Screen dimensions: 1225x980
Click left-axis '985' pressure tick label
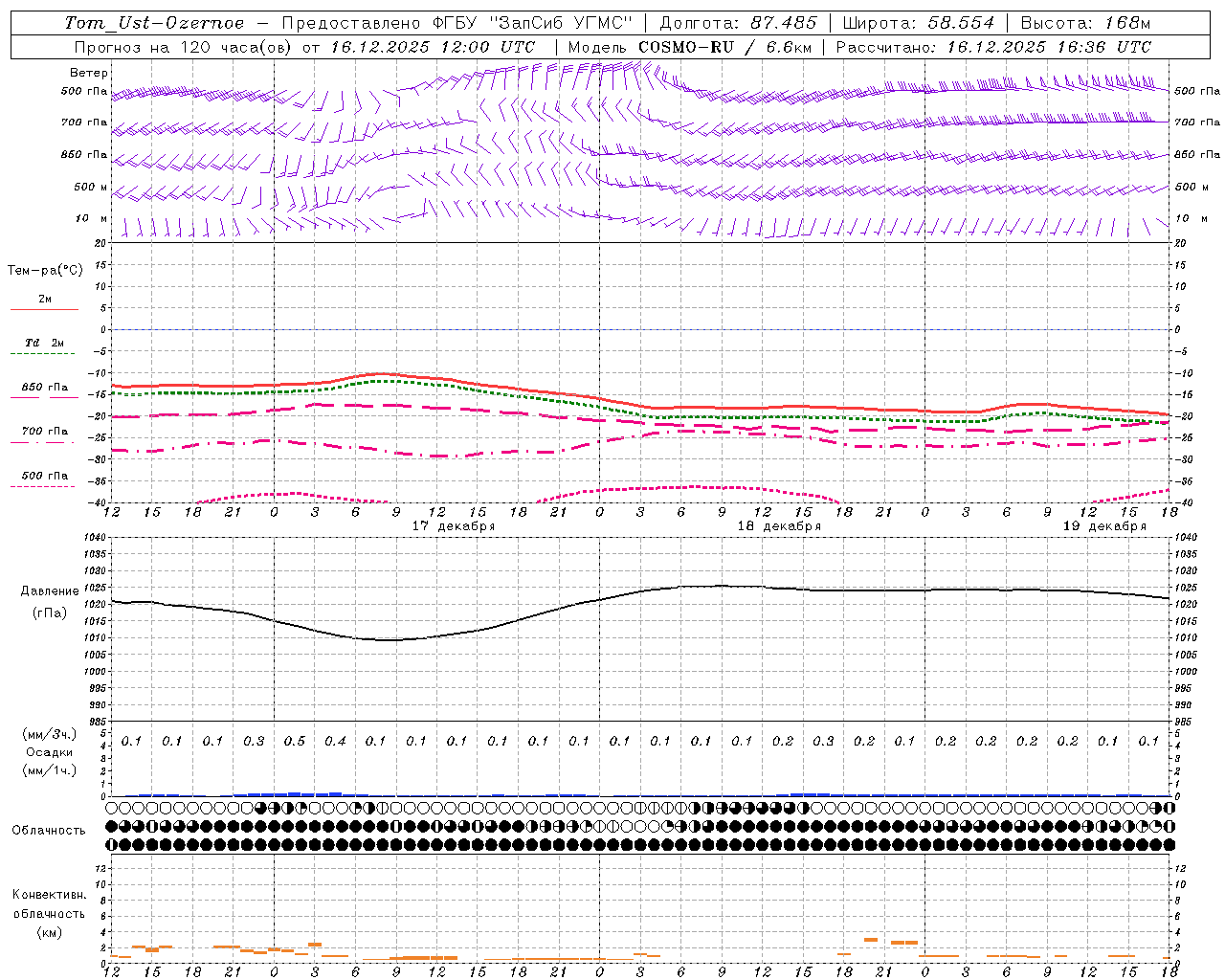pos(97,722)
